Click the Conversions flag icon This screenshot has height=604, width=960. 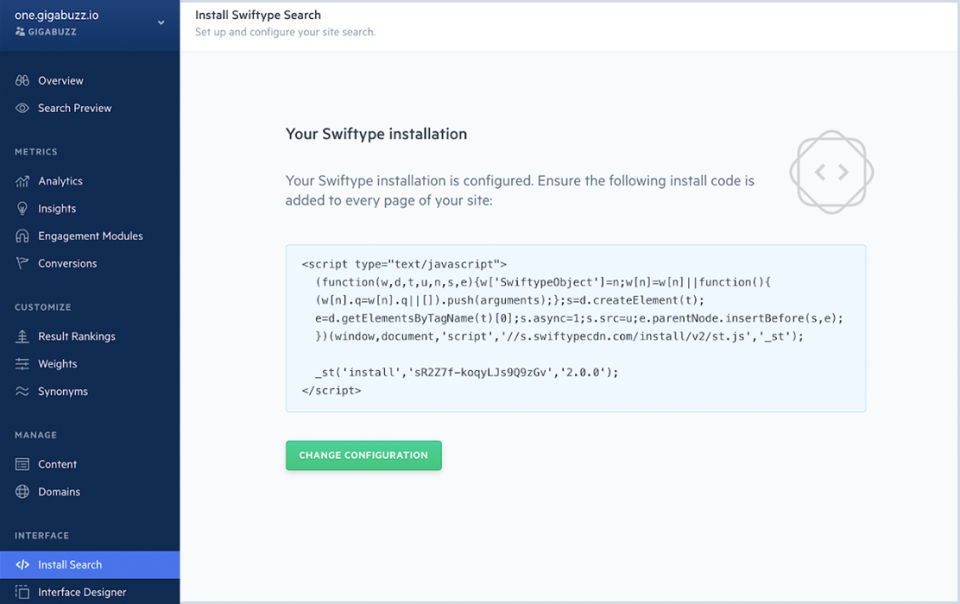coord(22,263)
